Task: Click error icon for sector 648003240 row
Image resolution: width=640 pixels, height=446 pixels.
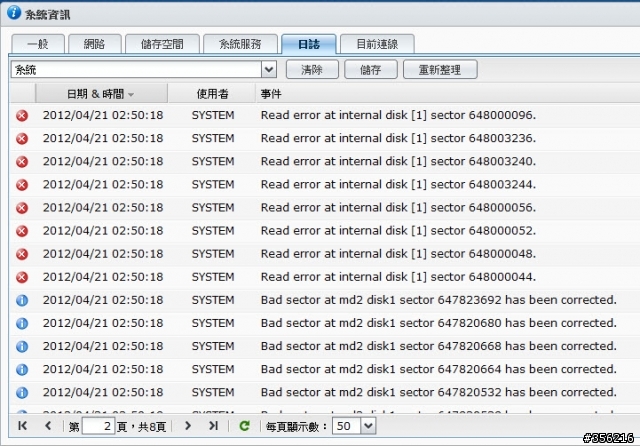Action: pos(22,162)
